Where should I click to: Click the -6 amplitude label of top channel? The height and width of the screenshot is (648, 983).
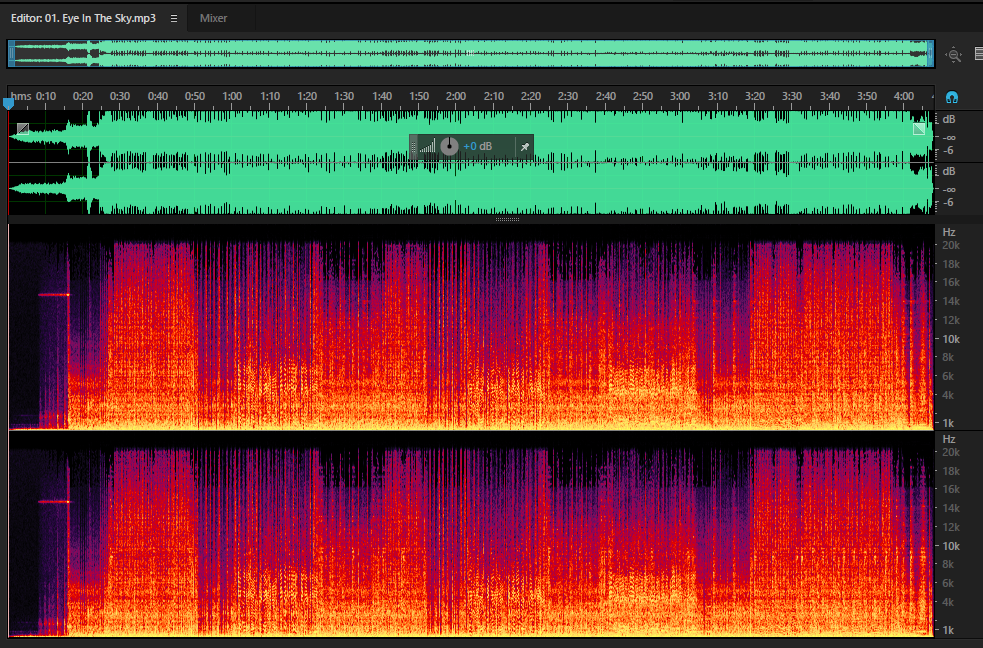[949, 150]
